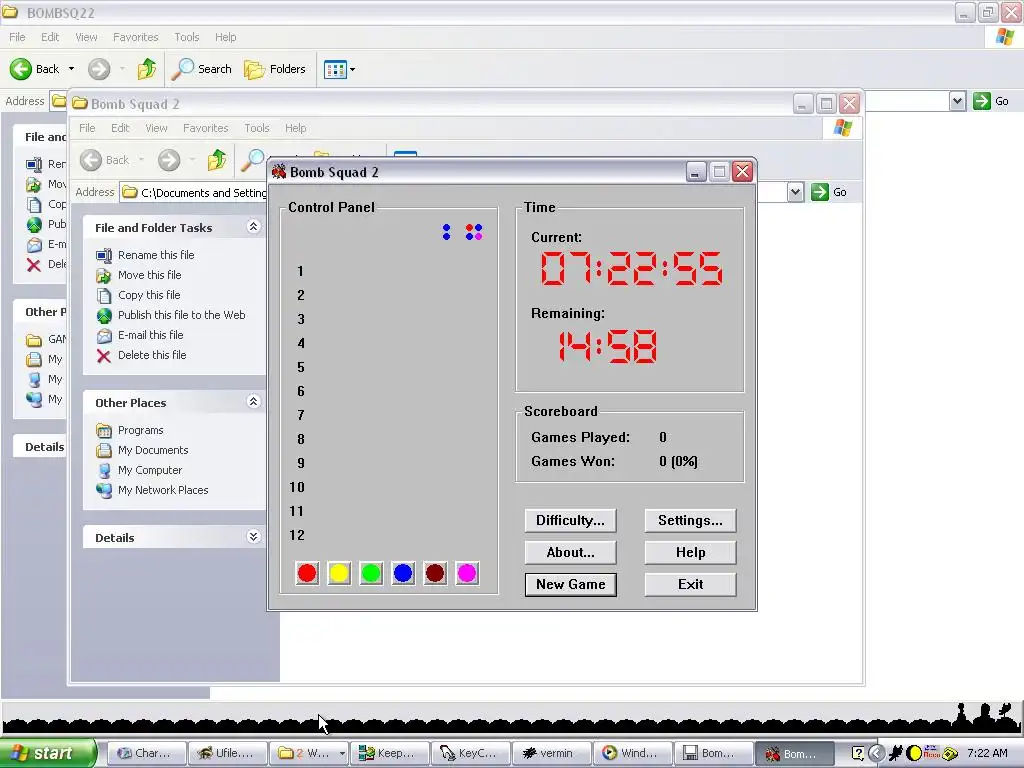
Task: Open Favorites menu in BOMBSQ22 window
Action: coord(135,37)
